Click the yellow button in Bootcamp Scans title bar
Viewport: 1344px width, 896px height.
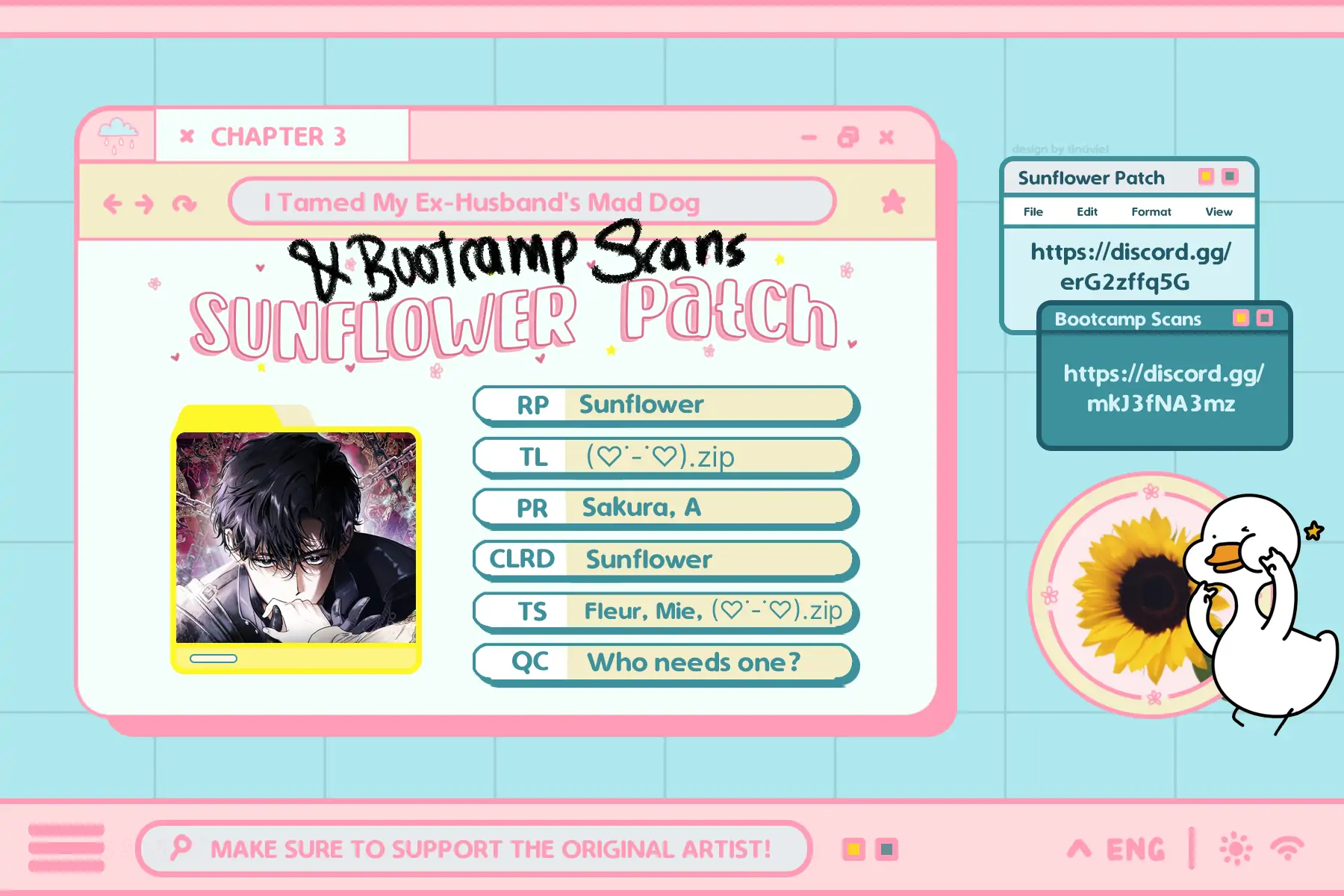click(x=1241, y=318)
